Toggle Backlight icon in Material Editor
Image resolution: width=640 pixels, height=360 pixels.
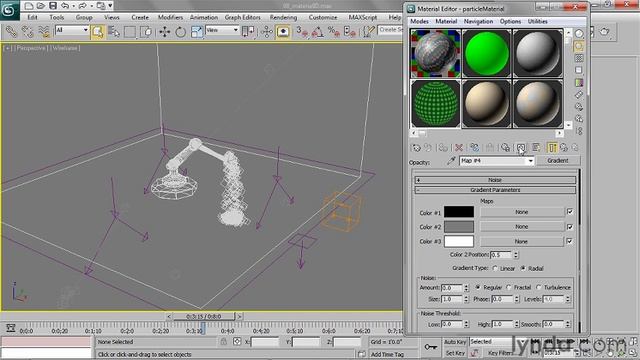pos(579,47)
